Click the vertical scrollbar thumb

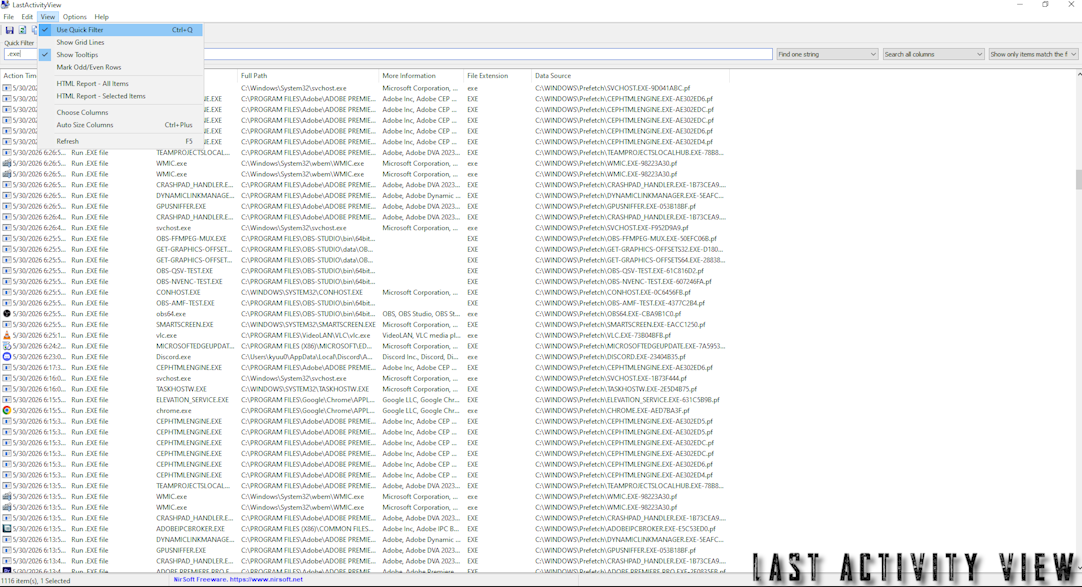click(x=1078, y=178)
